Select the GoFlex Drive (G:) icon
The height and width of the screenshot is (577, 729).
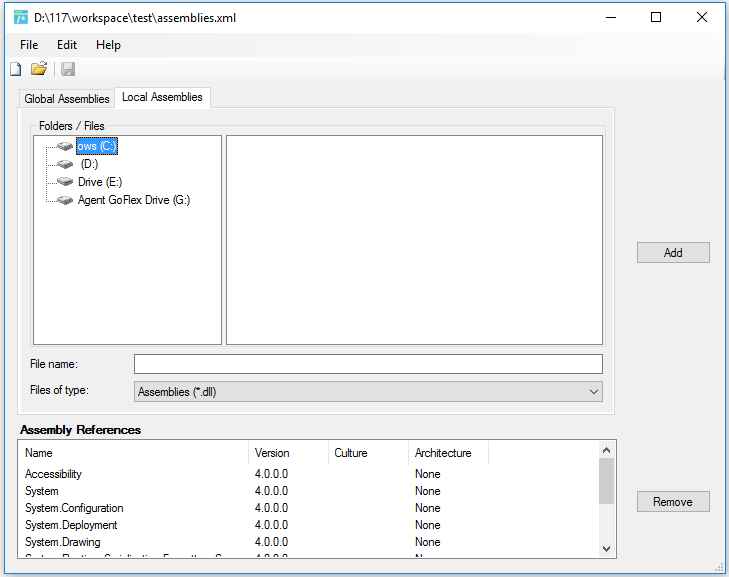click(65, 200)
